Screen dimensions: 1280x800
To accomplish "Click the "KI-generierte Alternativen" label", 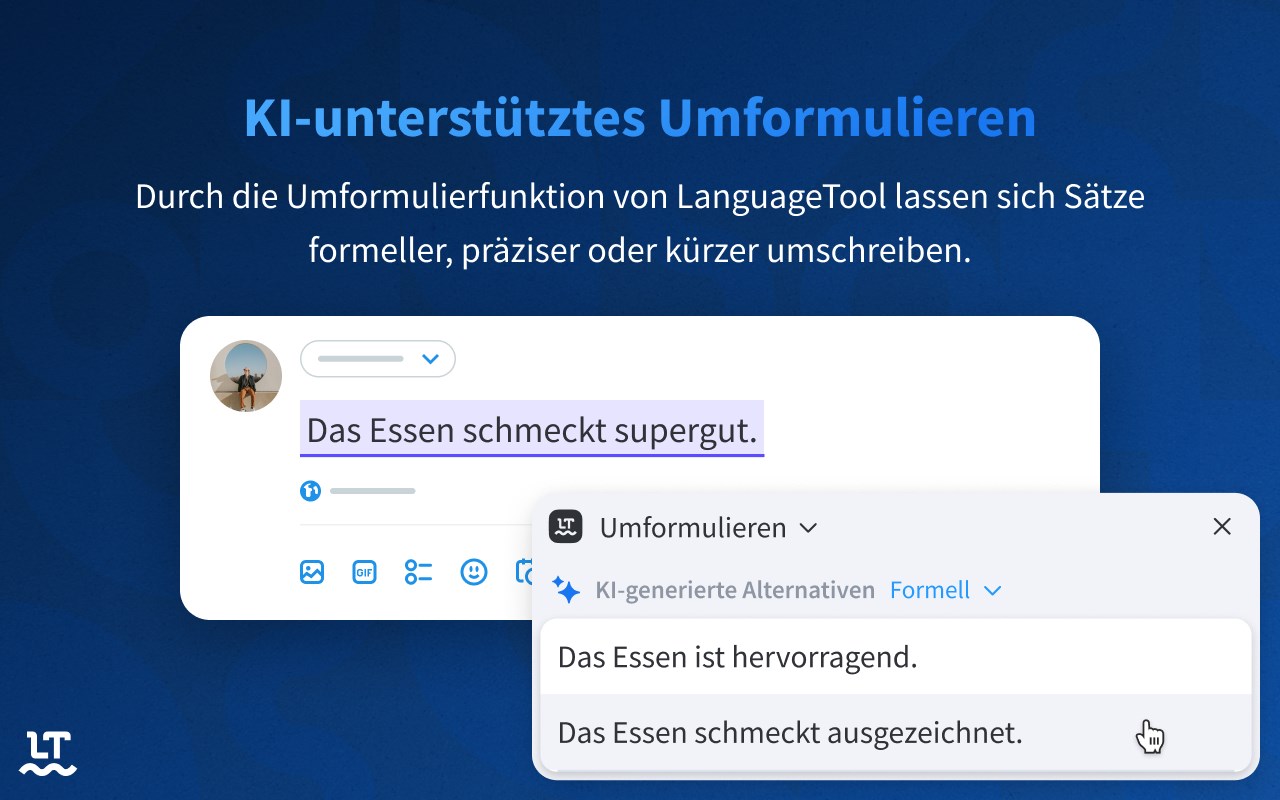I will tap(735, 590).
